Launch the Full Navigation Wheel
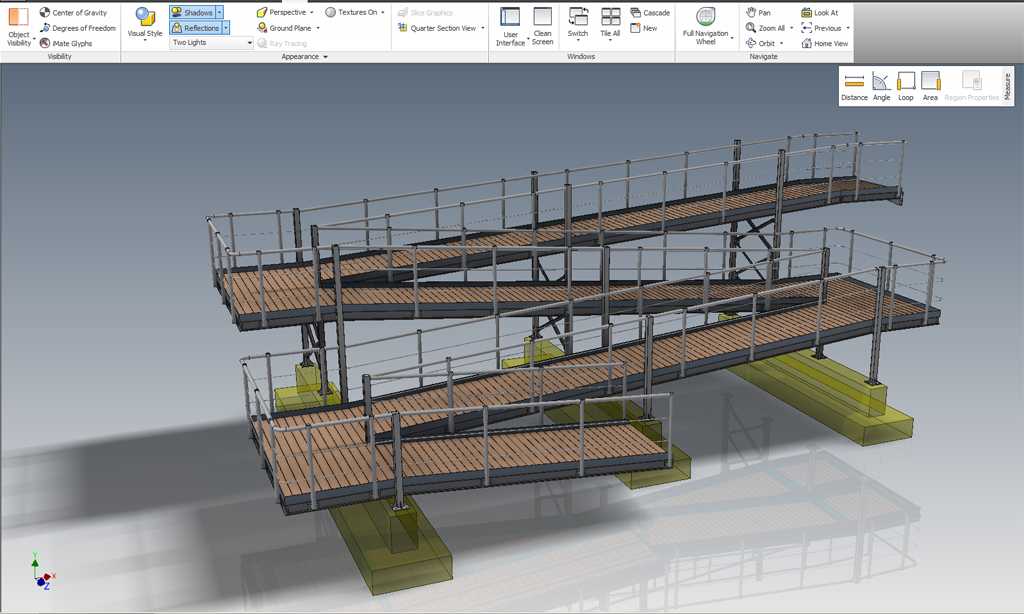The image size is (1024, 614). [705, 26]
